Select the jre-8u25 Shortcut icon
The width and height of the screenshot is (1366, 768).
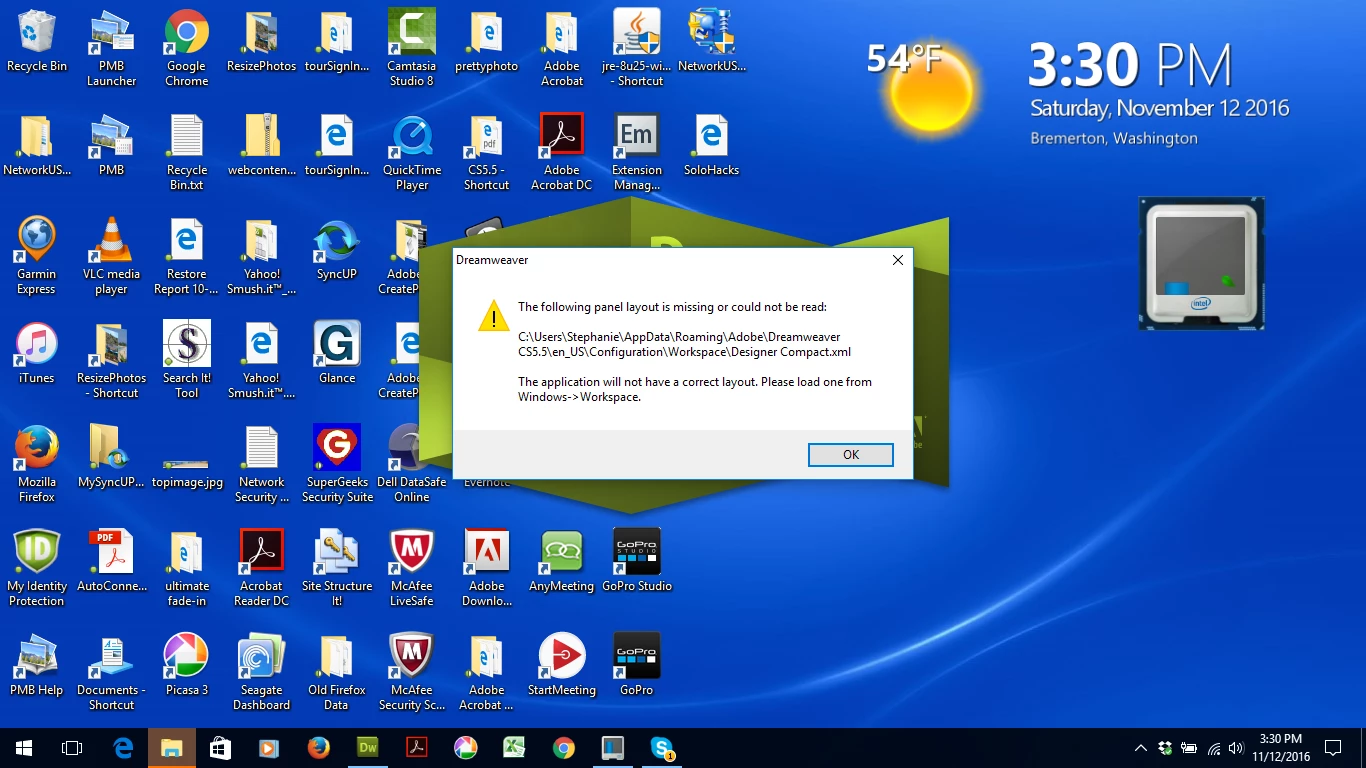[636, 49]
